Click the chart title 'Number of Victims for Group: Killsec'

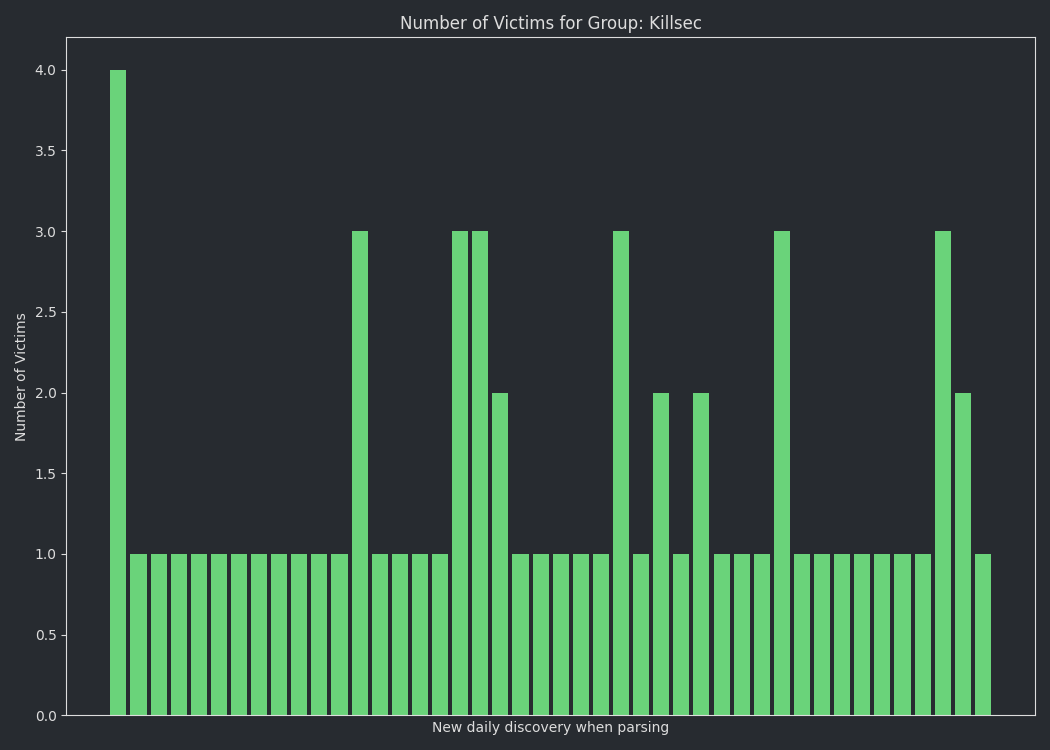coord(550,23)
